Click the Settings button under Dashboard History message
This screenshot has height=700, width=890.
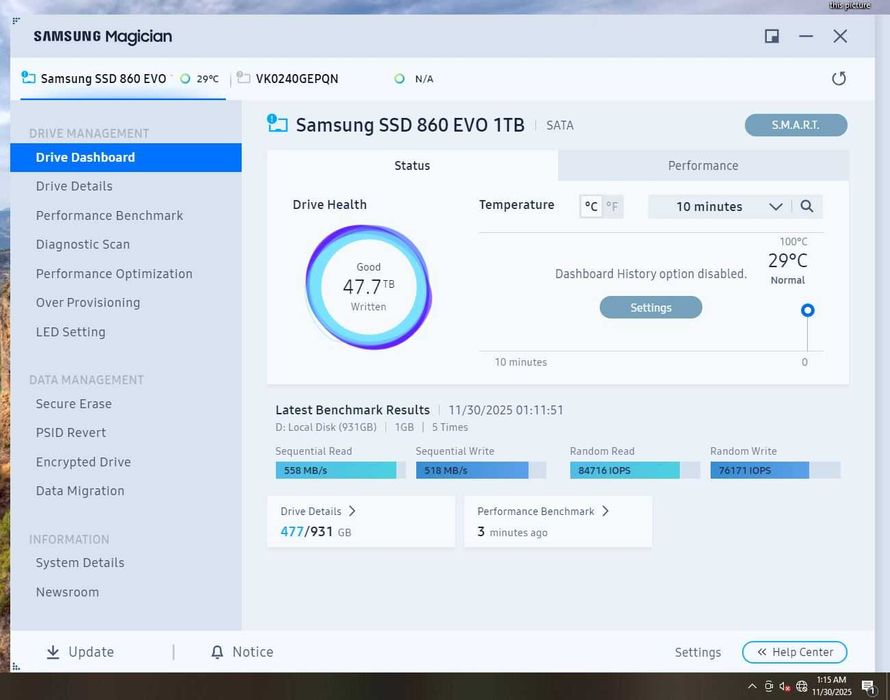pyautogui.click(x=650, y=307)
